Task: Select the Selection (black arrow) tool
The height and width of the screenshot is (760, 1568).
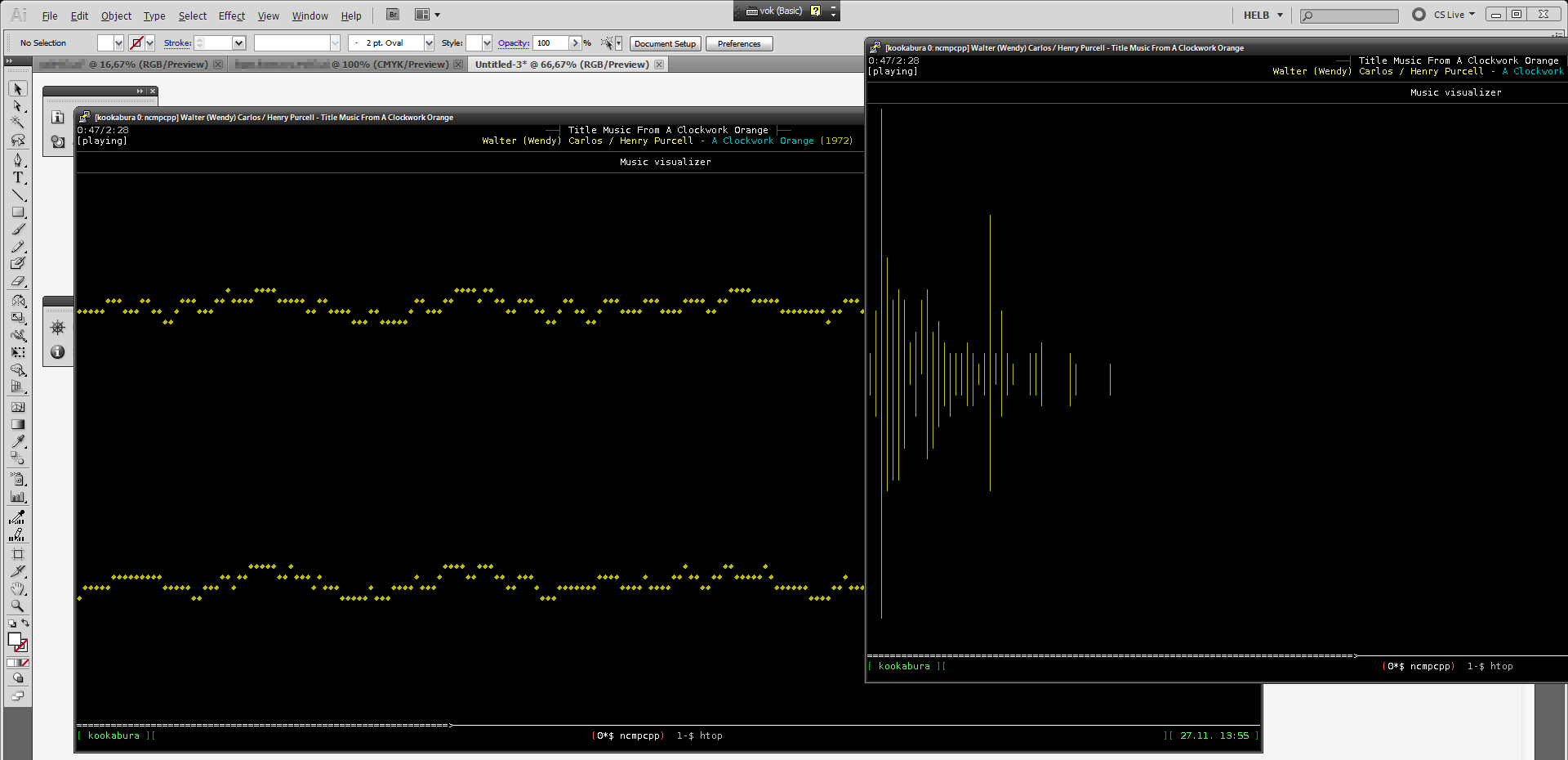Action: coord(18,88)
